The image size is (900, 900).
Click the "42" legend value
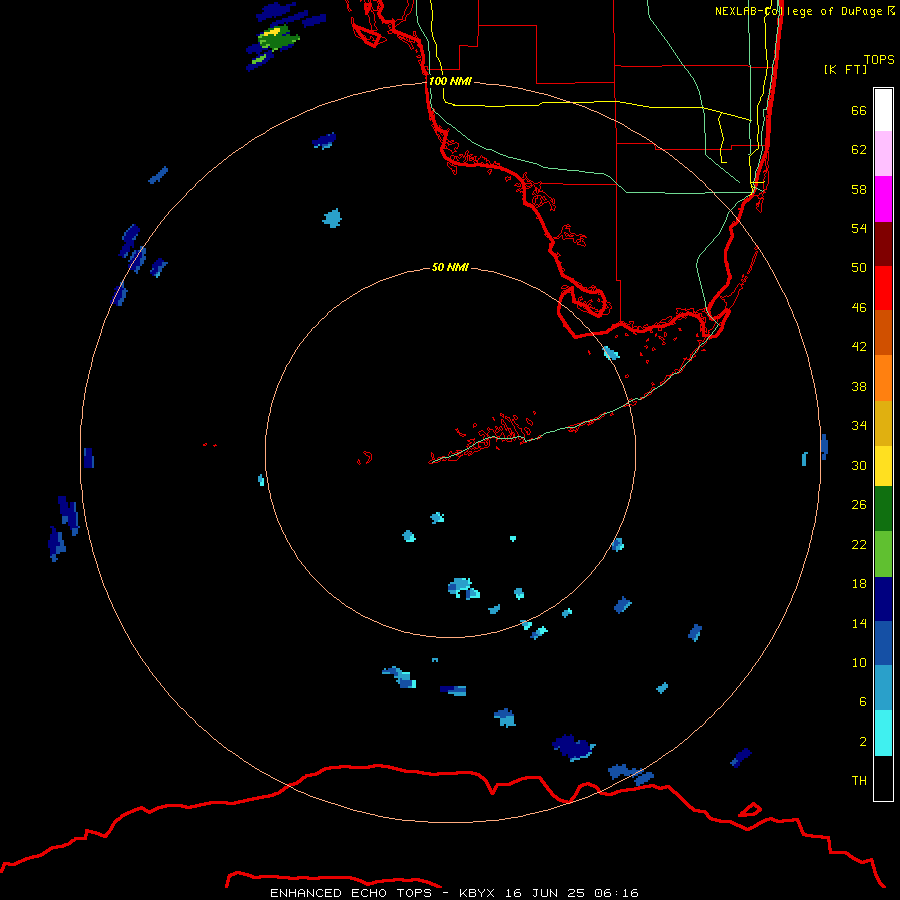coord(859,347)
